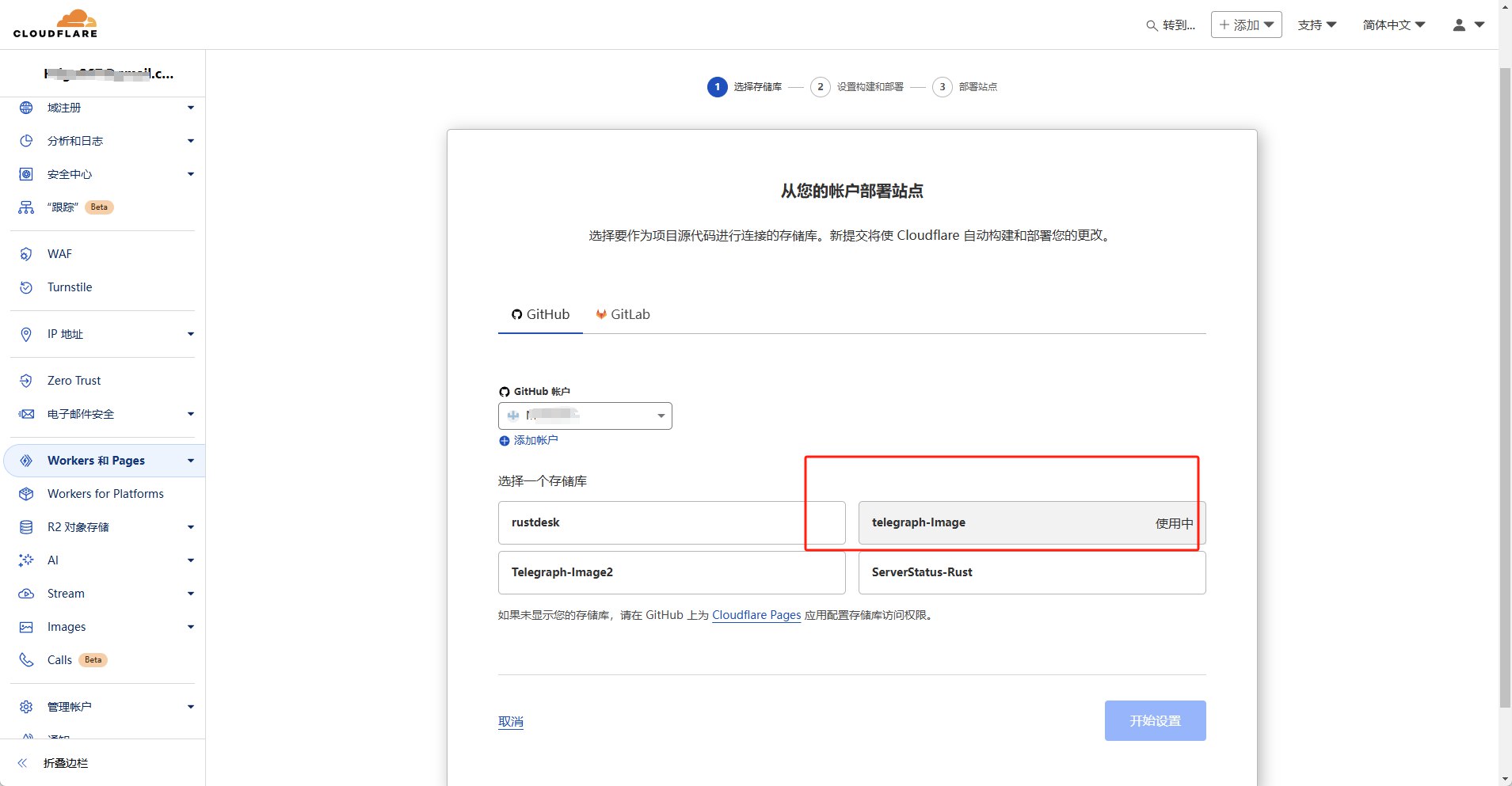1512x786 pixels.
Task: Click the 开始设置 button
Action: coord(1155,720)
